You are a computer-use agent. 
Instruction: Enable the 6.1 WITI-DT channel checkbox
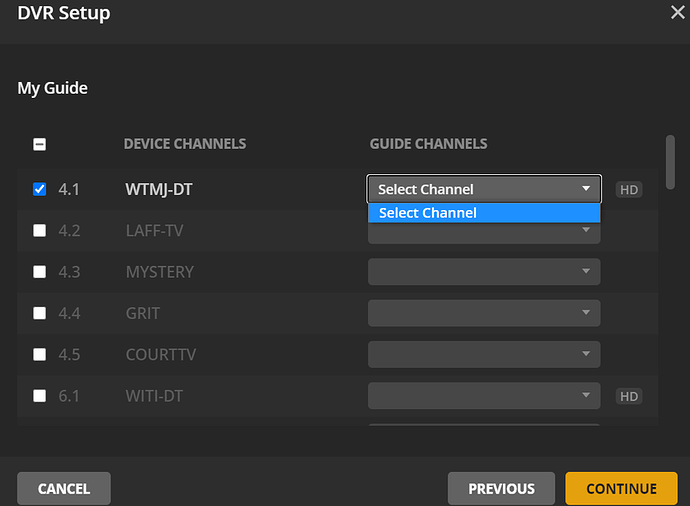[40, 395]
